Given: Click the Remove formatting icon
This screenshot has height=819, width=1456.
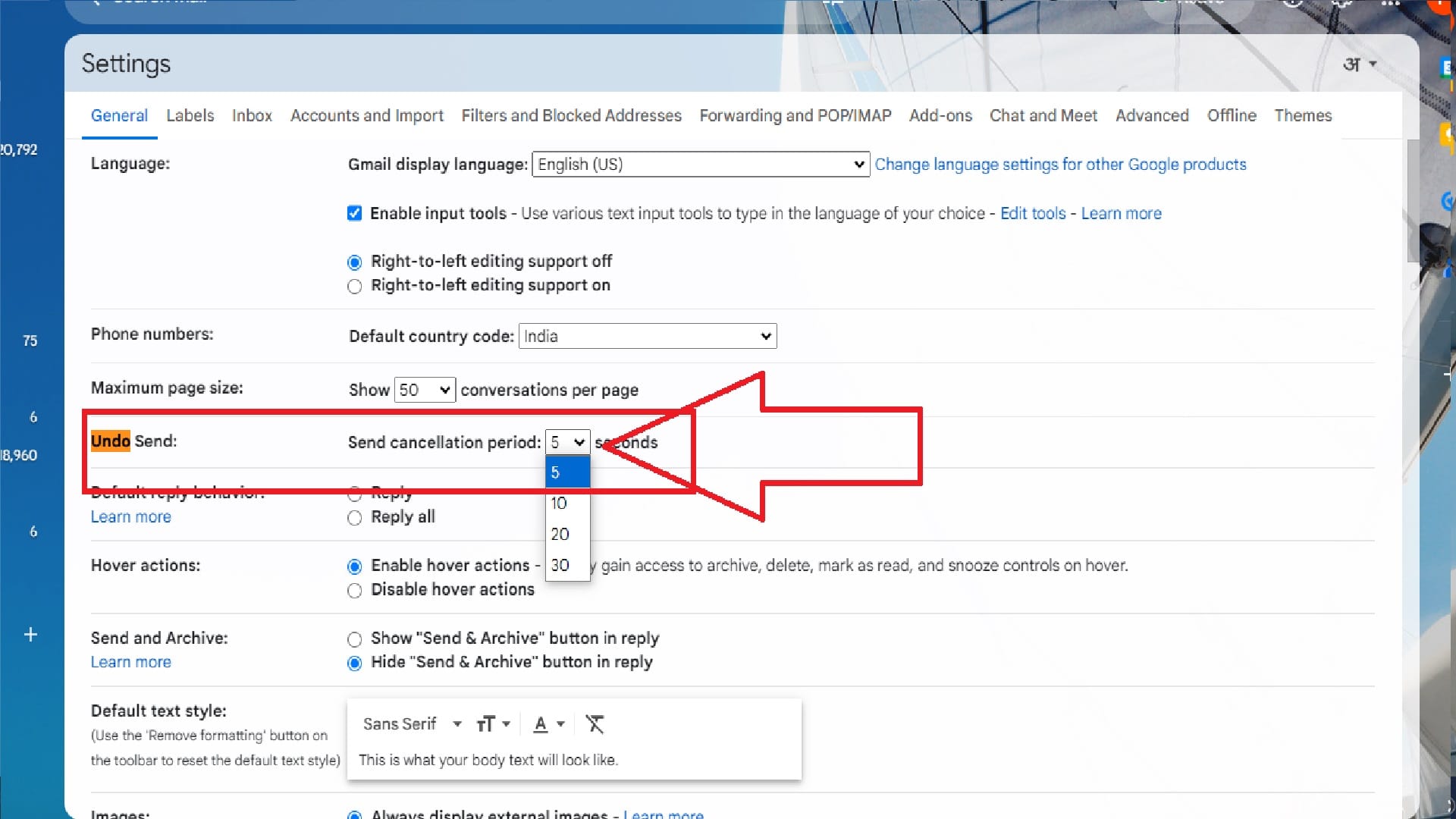Looking at the screenshot, I should click(x=595, y=724).
